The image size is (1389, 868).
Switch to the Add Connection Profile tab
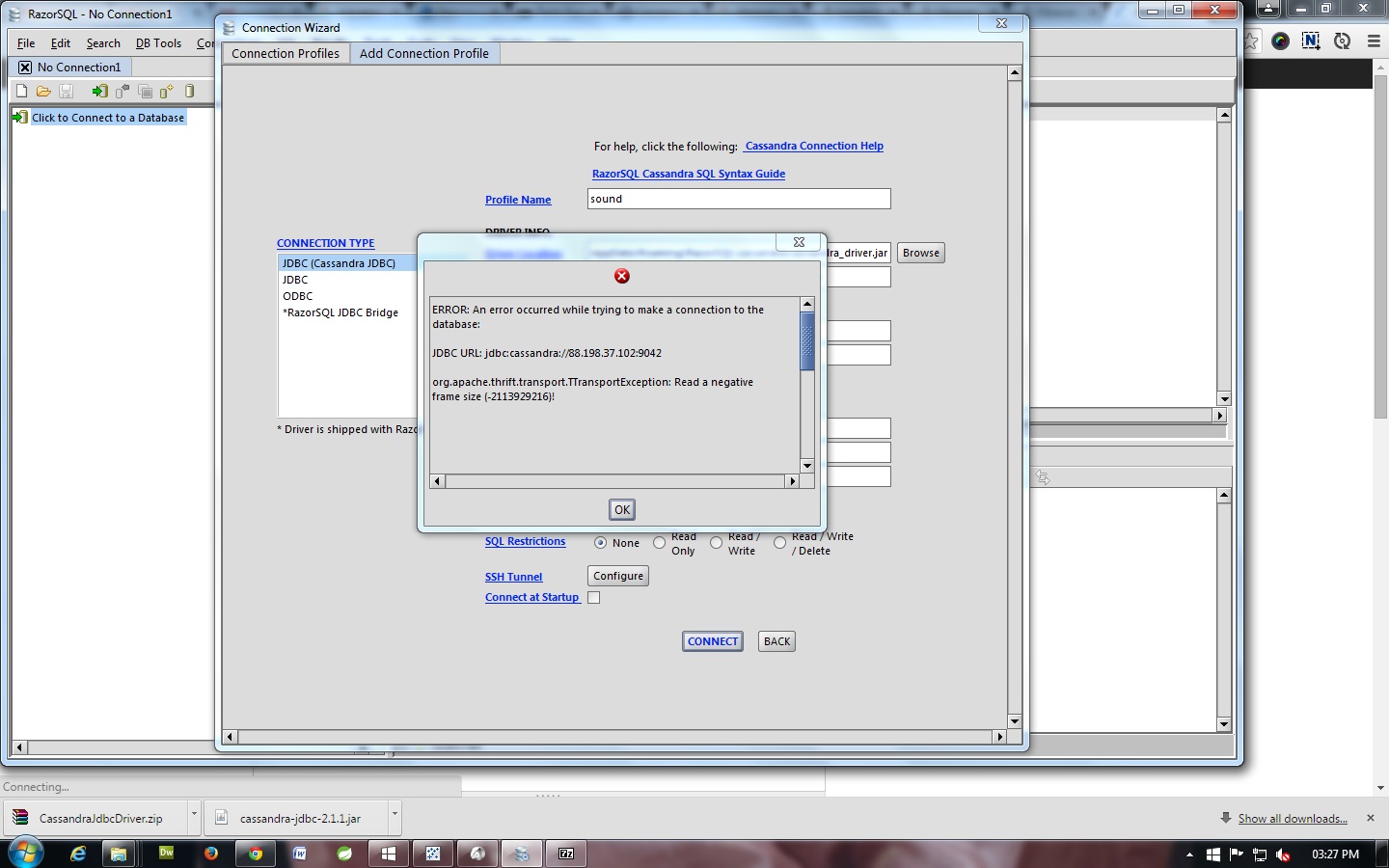coord(424,54)
